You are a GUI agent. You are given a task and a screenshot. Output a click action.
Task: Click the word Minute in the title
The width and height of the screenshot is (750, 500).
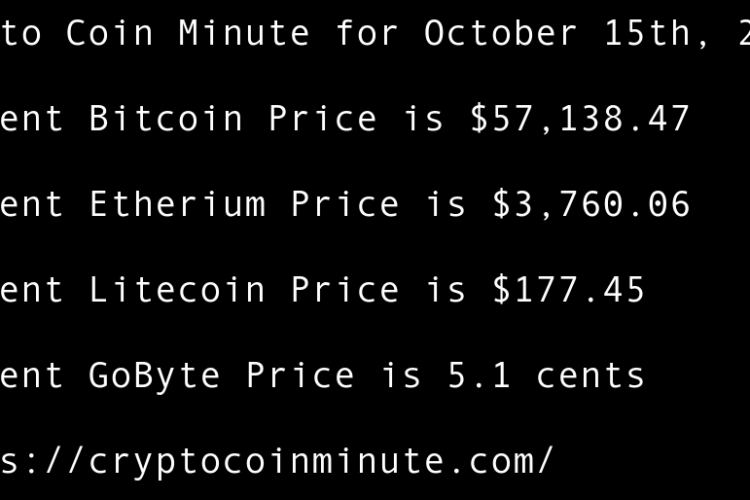pos(245,33)
